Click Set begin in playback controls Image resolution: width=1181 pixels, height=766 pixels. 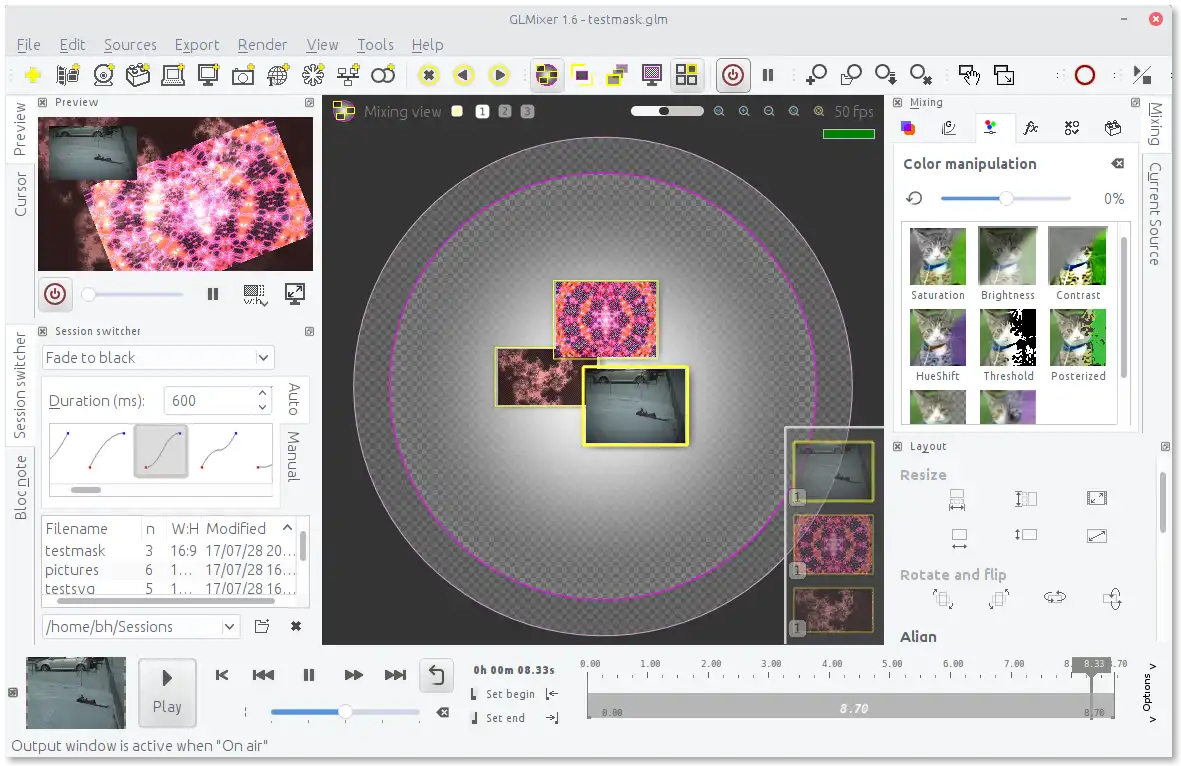click(x=510, y=694)
